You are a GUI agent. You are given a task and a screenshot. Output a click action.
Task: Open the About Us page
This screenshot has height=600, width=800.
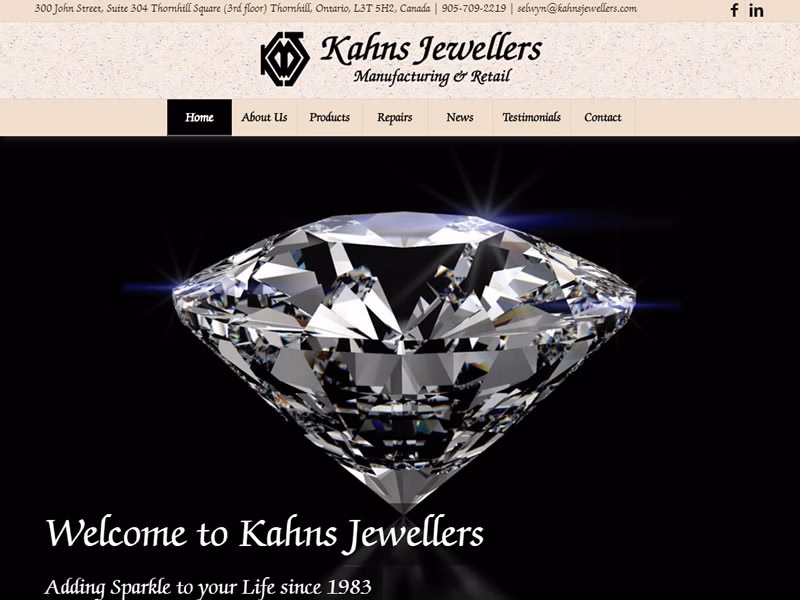pos(264,117)
